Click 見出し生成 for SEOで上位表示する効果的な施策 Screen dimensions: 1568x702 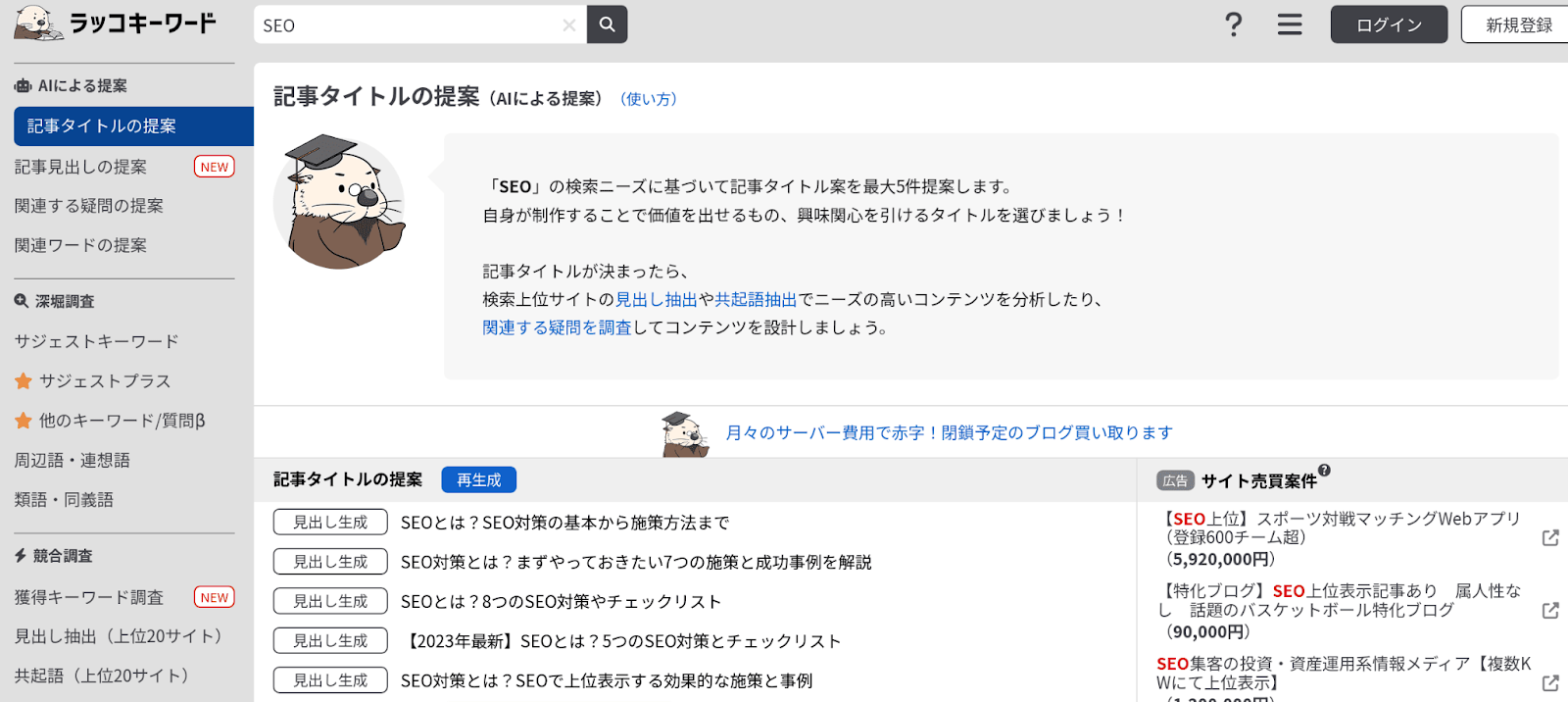[x=330, y=679]
